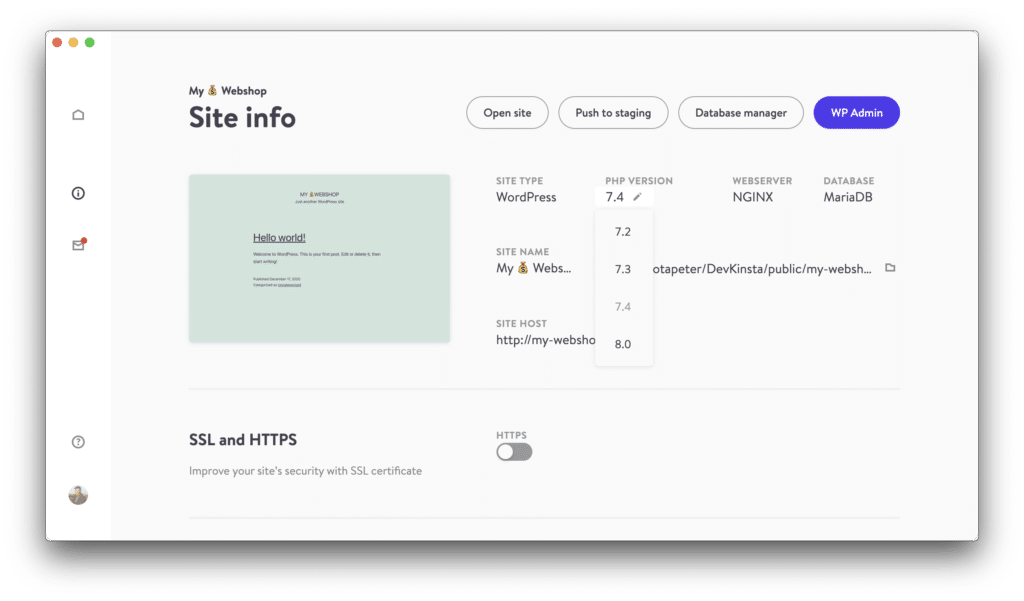
Task: Open the info icon in the sidebar
Action: click(78, 193)
